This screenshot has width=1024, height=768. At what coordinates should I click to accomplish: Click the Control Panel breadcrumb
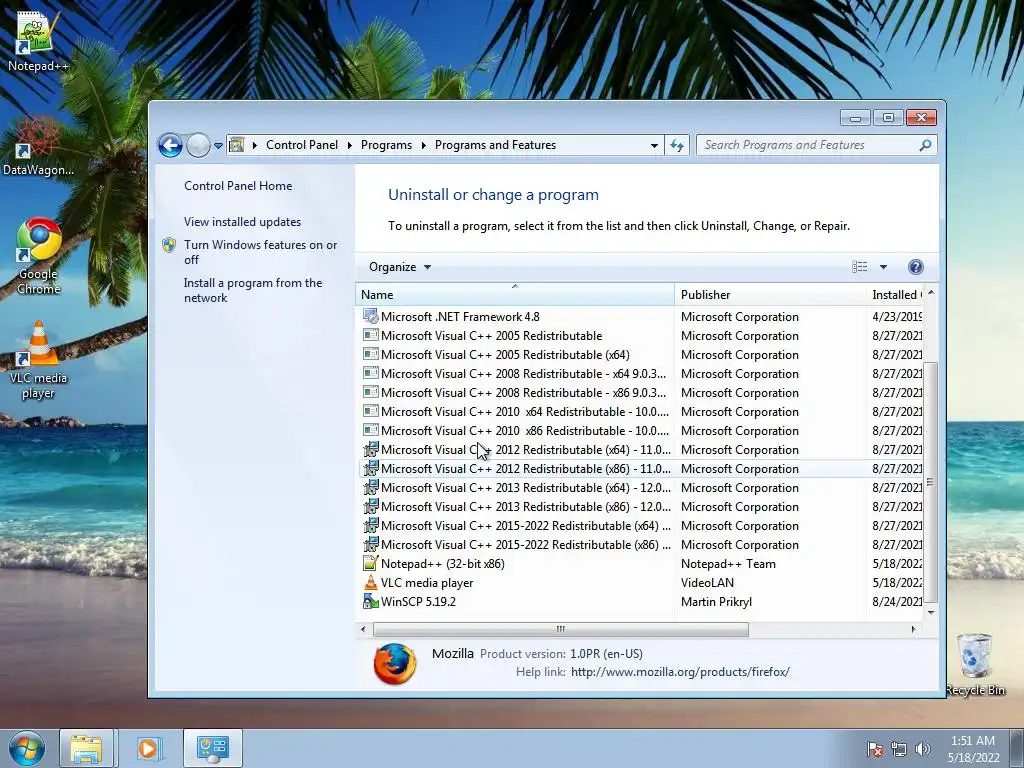(302, 145)
